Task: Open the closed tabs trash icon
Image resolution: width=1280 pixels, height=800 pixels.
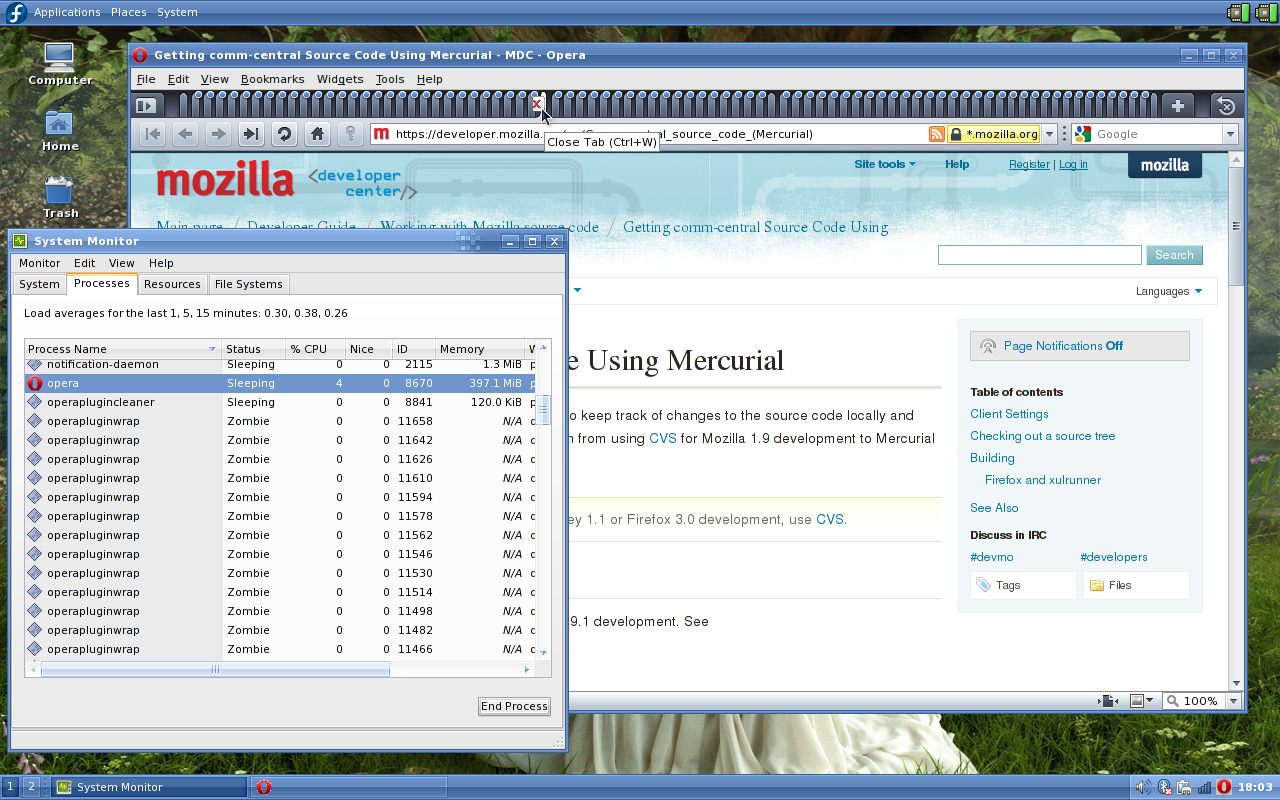Action: [1226, 106]
